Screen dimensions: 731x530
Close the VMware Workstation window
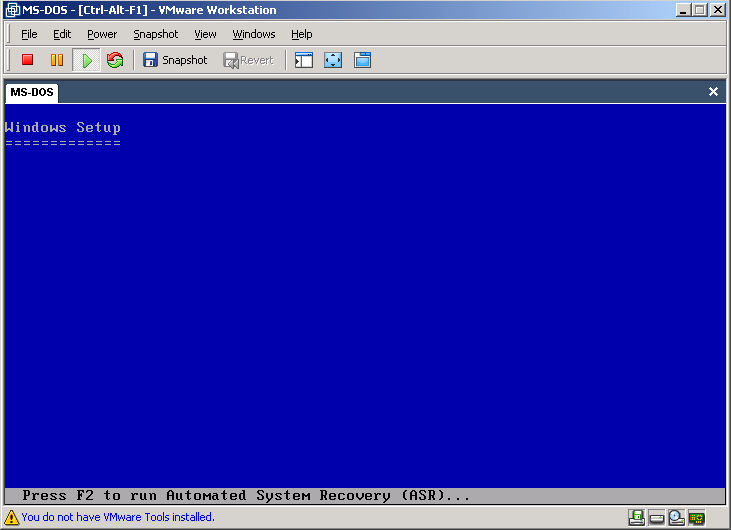pyautogui.click(x=718, y=10)
